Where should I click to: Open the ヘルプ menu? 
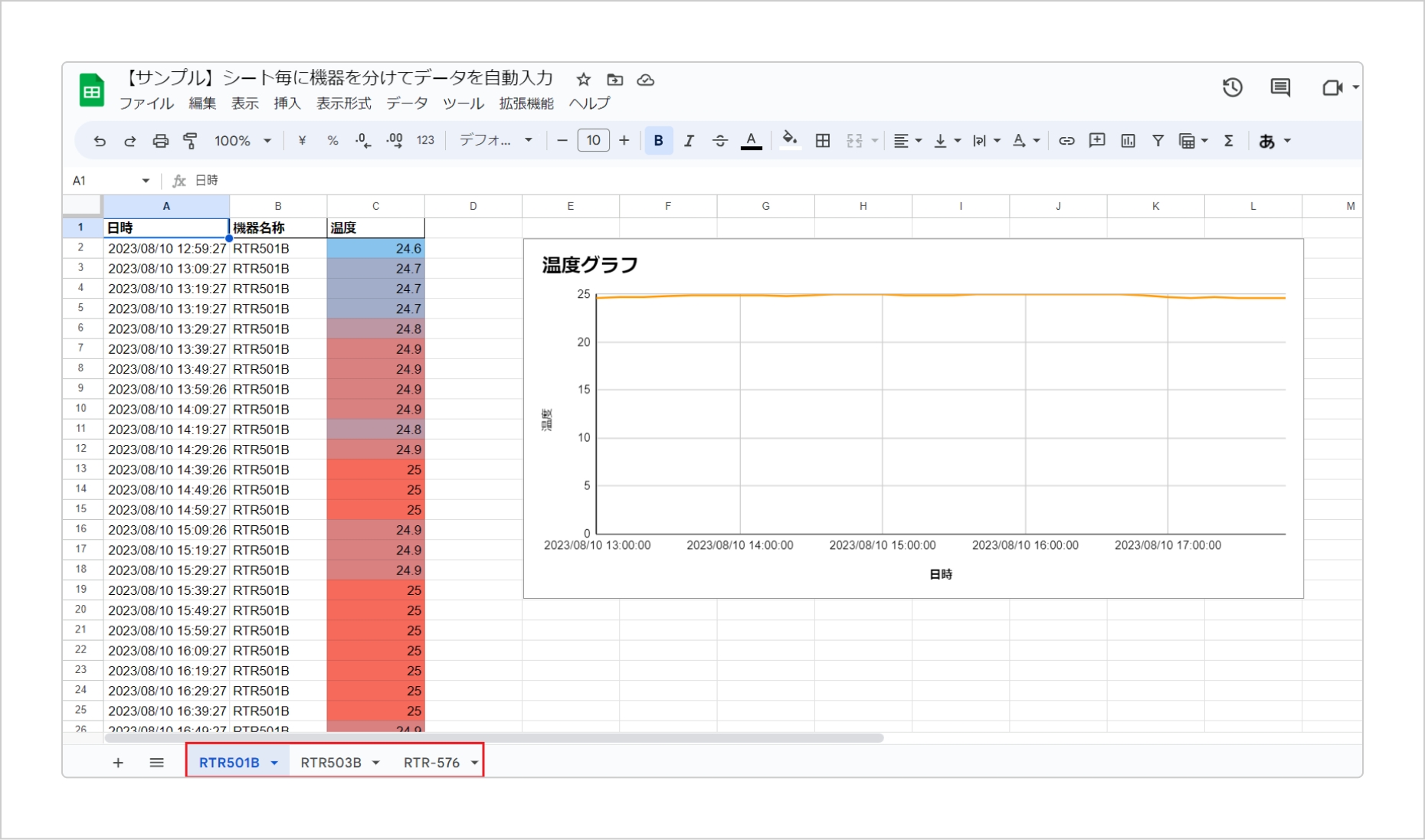pos(589,103)
